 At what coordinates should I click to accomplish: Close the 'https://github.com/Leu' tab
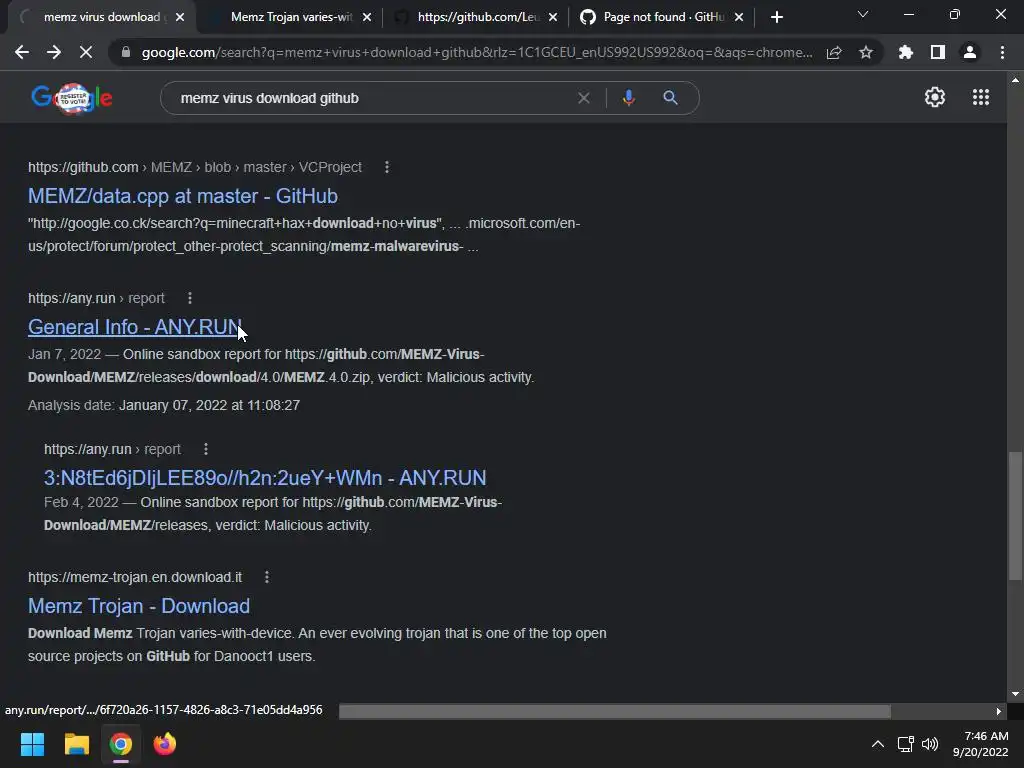pyautogui.click(x=553, y=17)
